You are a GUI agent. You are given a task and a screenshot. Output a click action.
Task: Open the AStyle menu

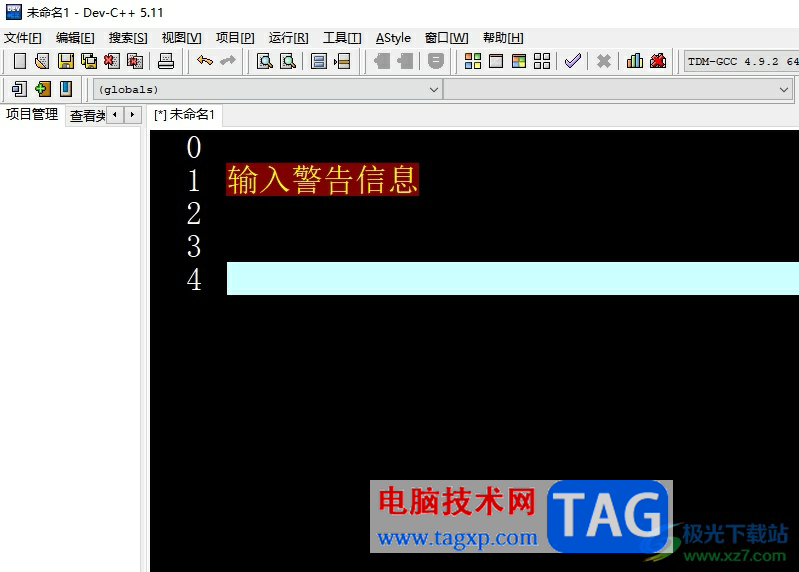[x=393, y=38]
